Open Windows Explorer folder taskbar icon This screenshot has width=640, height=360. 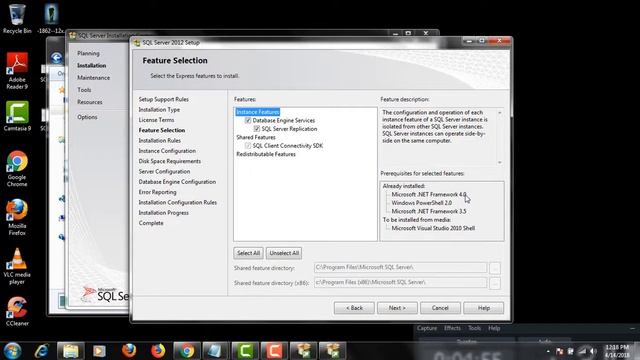(71, 351)
